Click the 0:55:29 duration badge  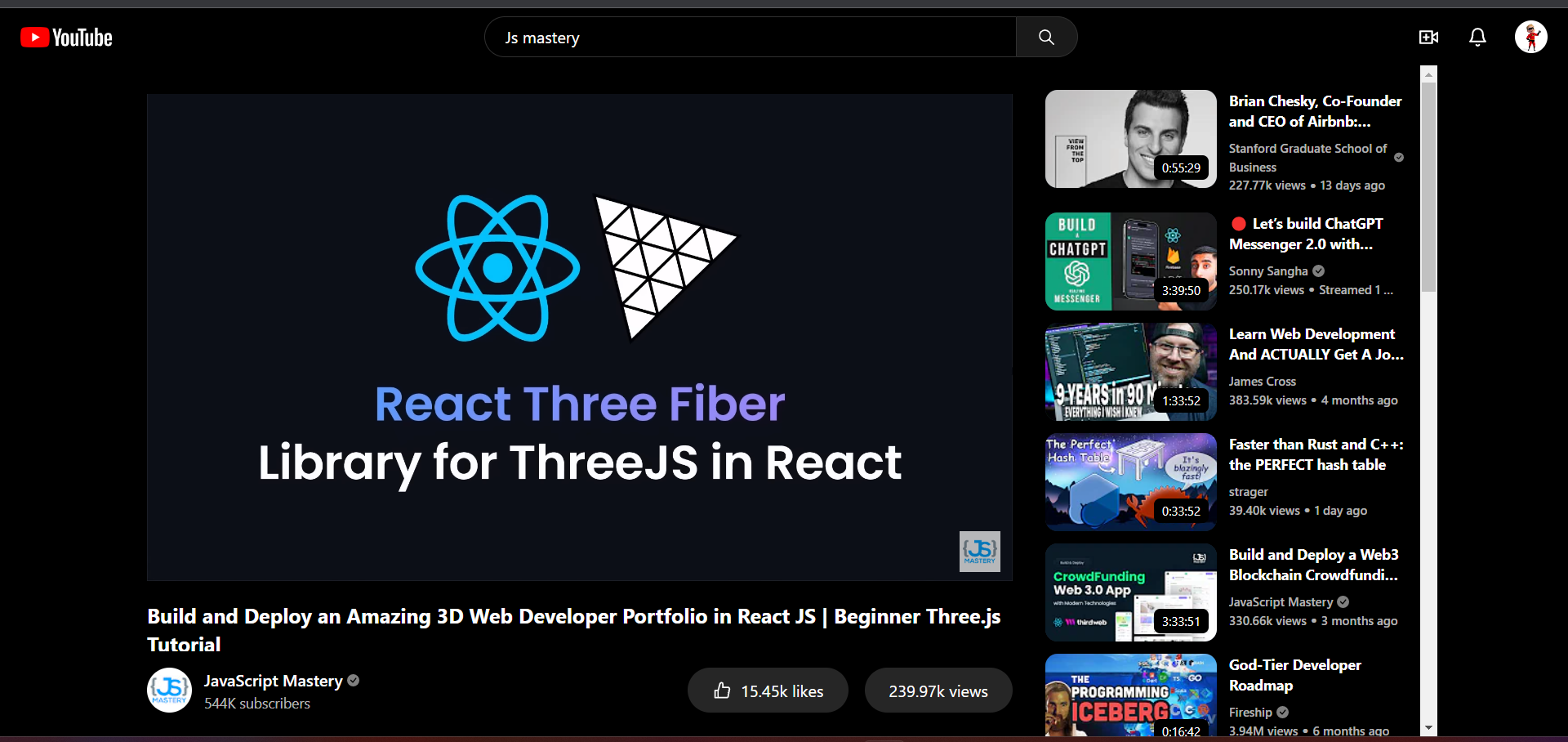(1181, 168)
